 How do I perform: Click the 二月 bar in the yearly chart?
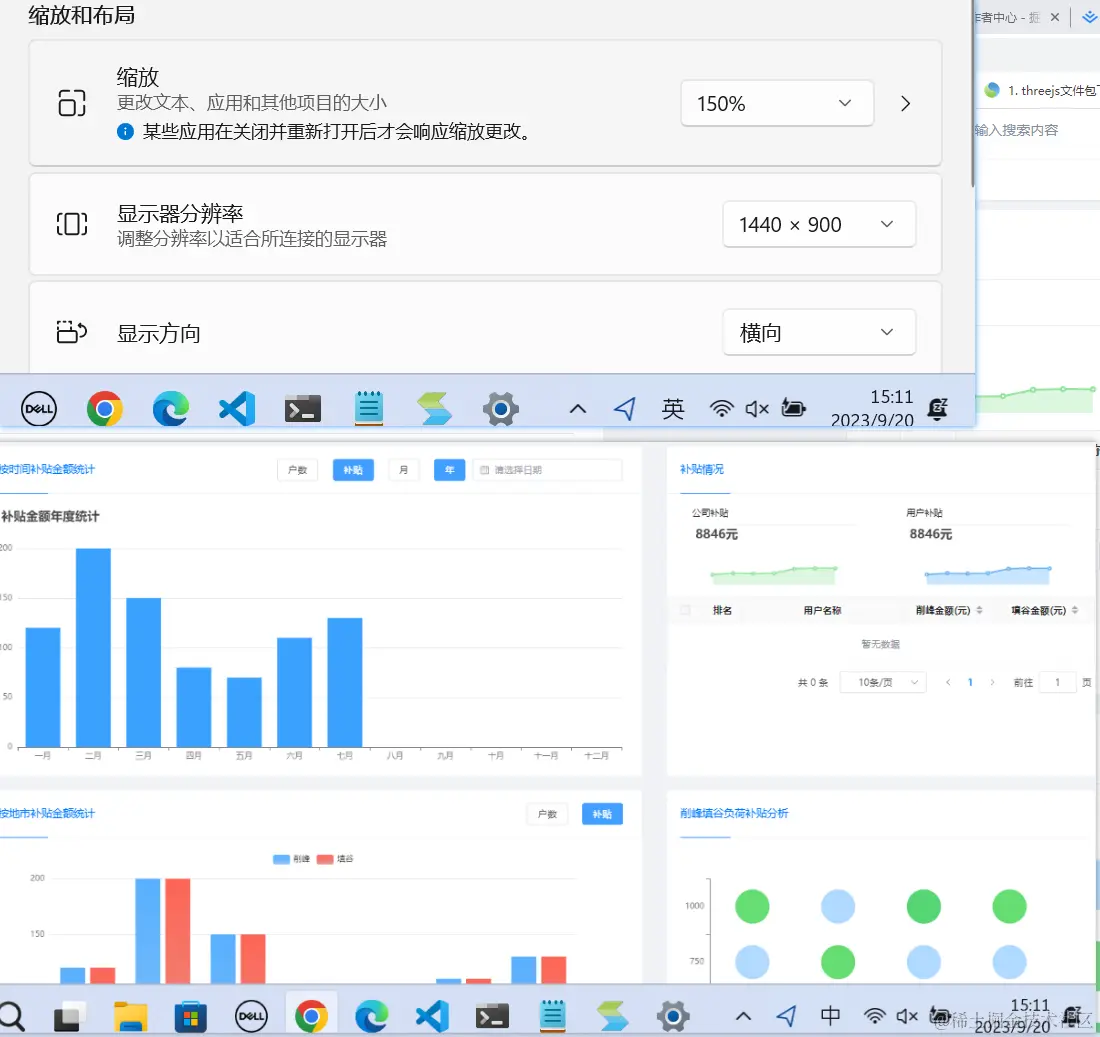pos(93,648)
